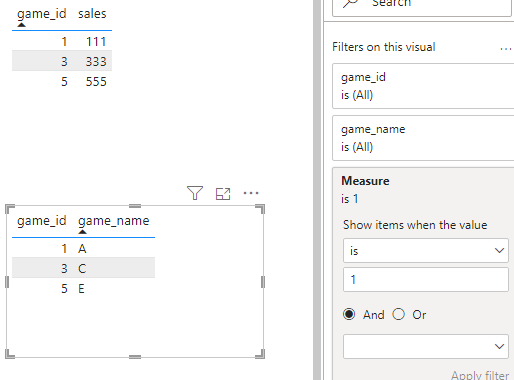This screenshot has width=514, height=380.
Task: Open the empty second condition dropdown
Action: (426, 346)
